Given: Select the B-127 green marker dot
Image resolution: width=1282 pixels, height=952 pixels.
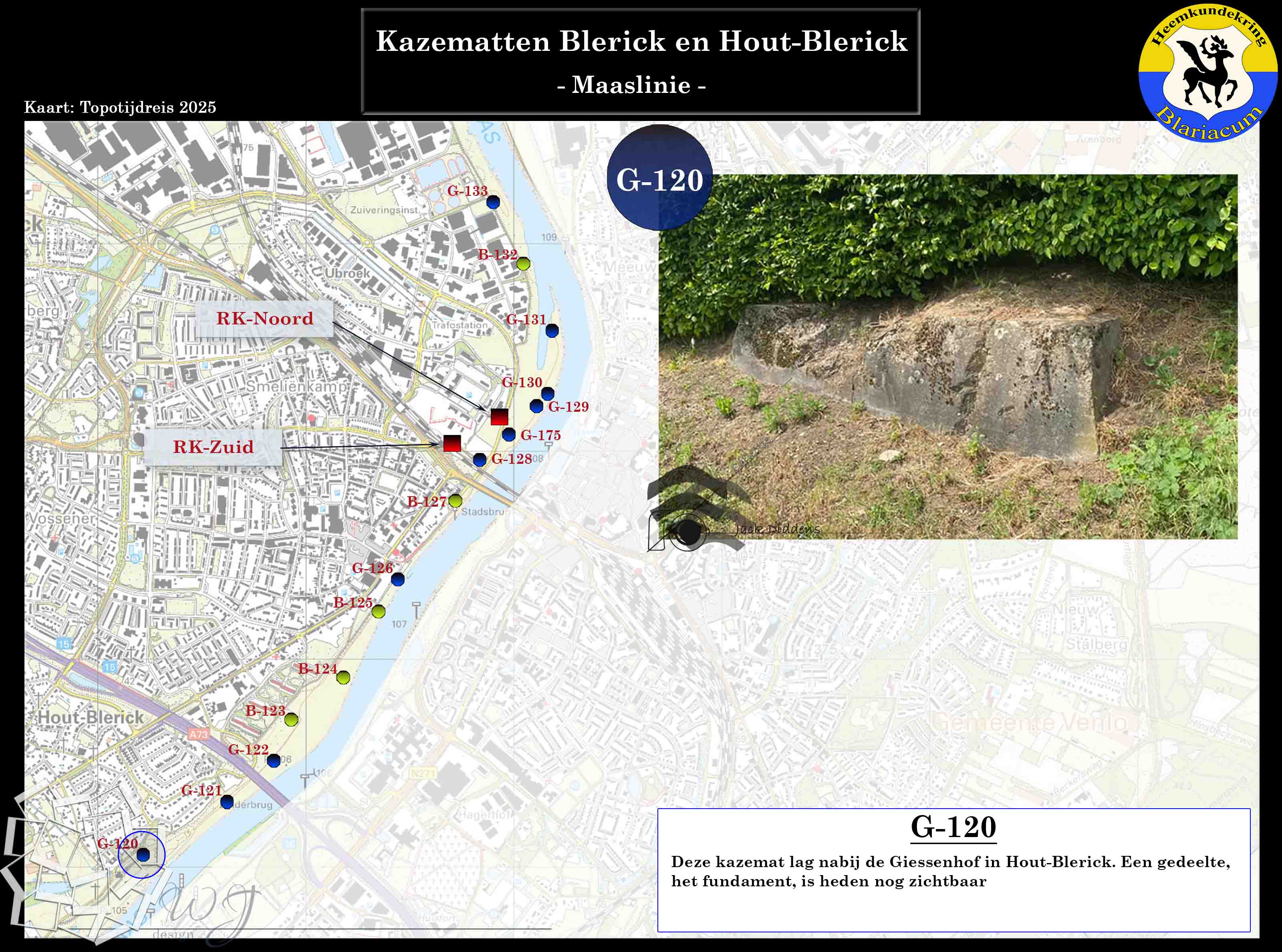Looking at the screenshot, I should [455, 501].
